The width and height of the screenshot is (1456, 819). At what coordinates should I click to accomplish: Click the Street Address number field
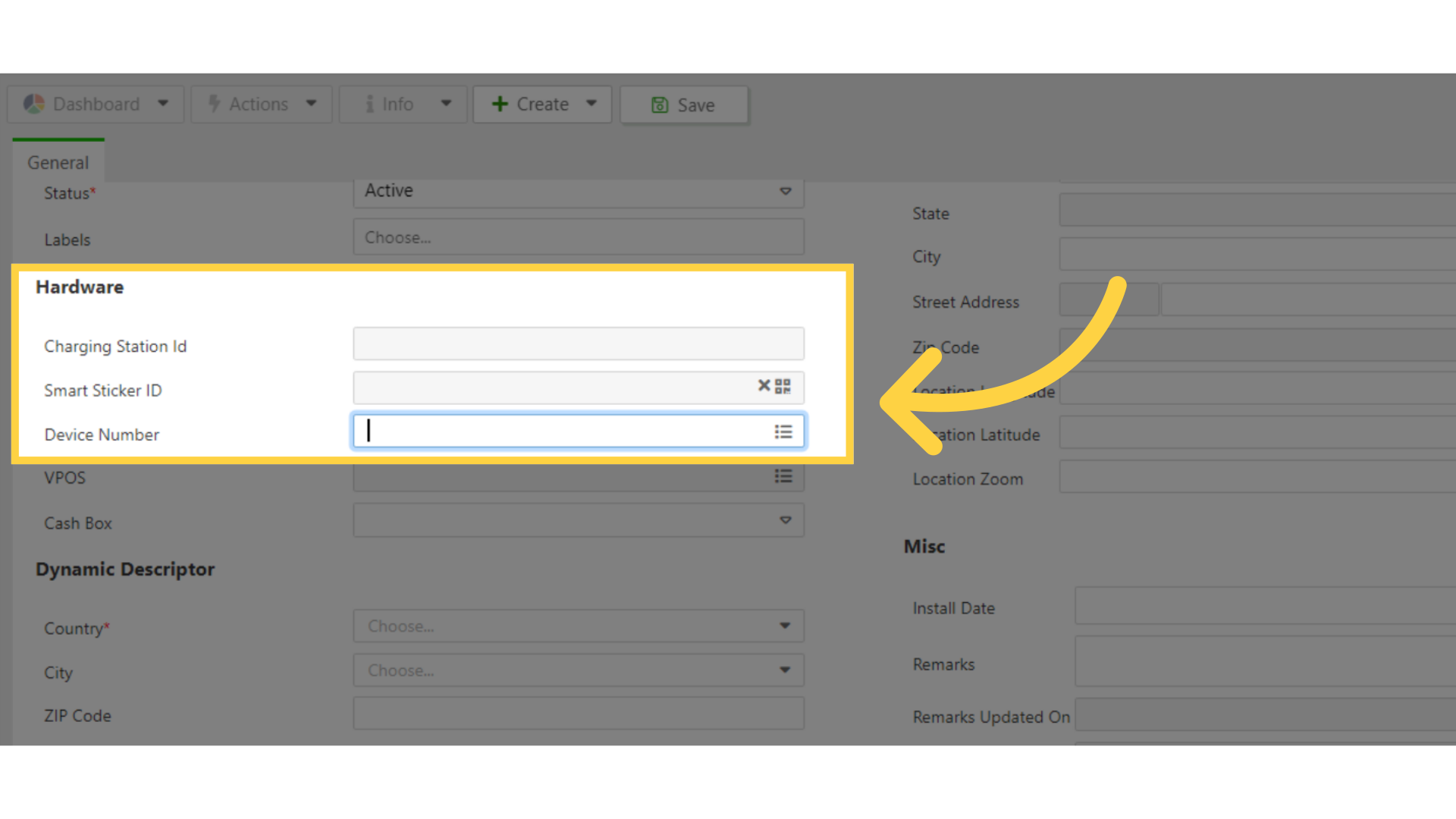pyautogui.click(x=1109, y=300)
